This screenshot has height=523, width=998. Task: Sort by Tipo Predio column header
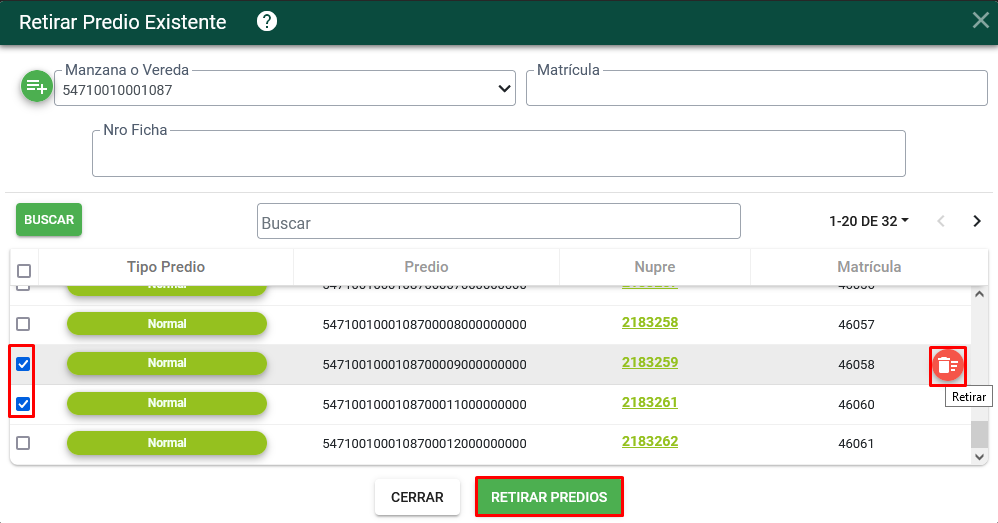pos(165,267)
